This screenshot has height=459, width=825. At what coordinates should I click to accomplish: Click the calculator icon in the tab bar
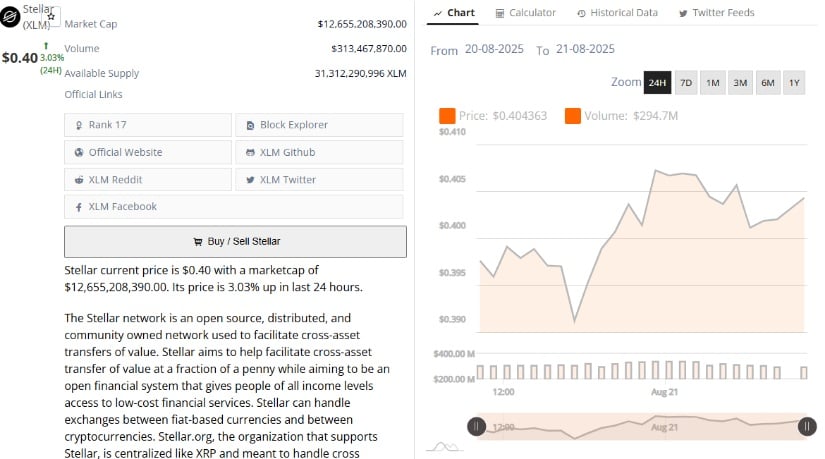point(499,13)
